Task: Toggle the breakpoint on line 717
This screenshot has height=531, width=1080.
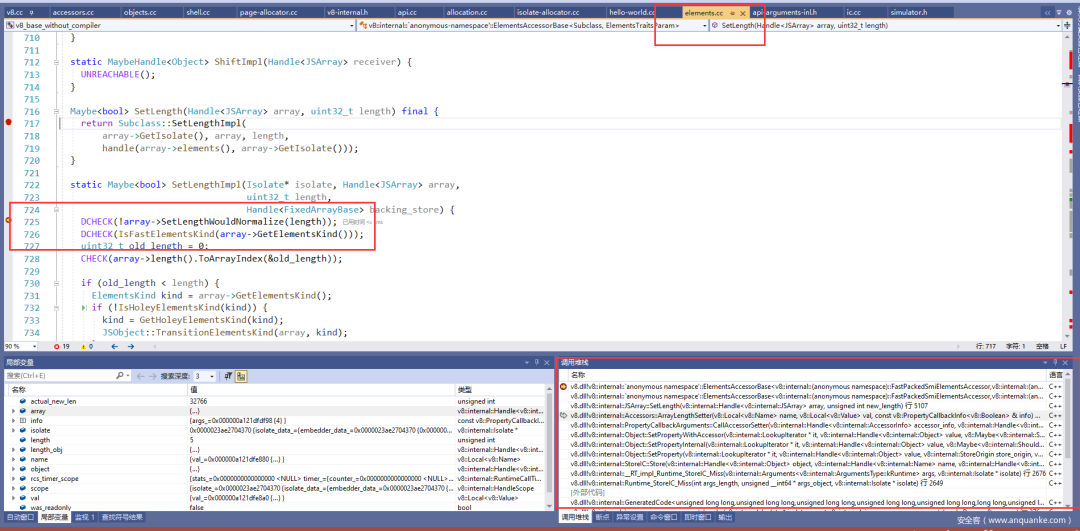Action: pos(8,122)
